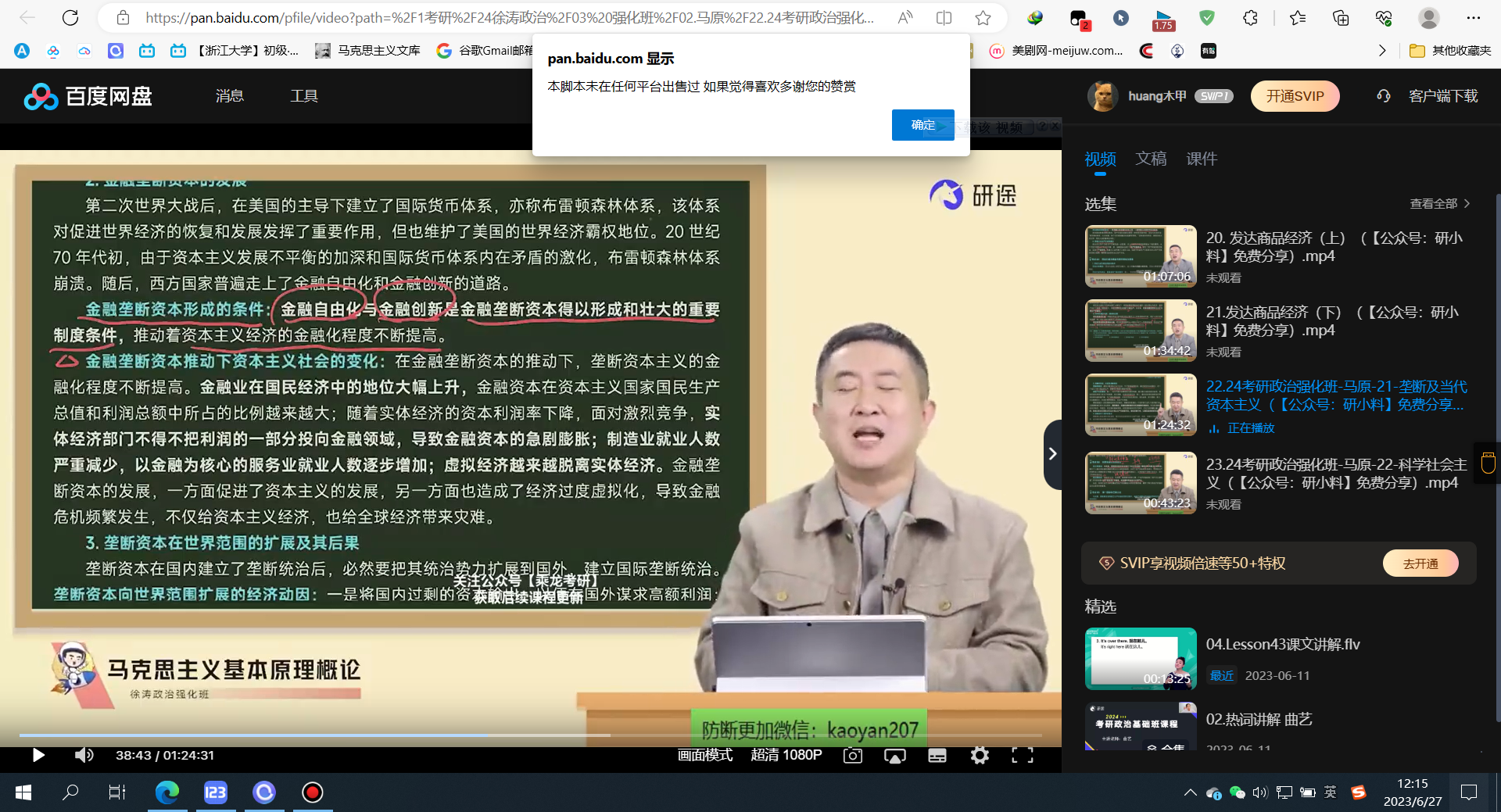
Task: Play the paused video
Action: coord(38,755)
